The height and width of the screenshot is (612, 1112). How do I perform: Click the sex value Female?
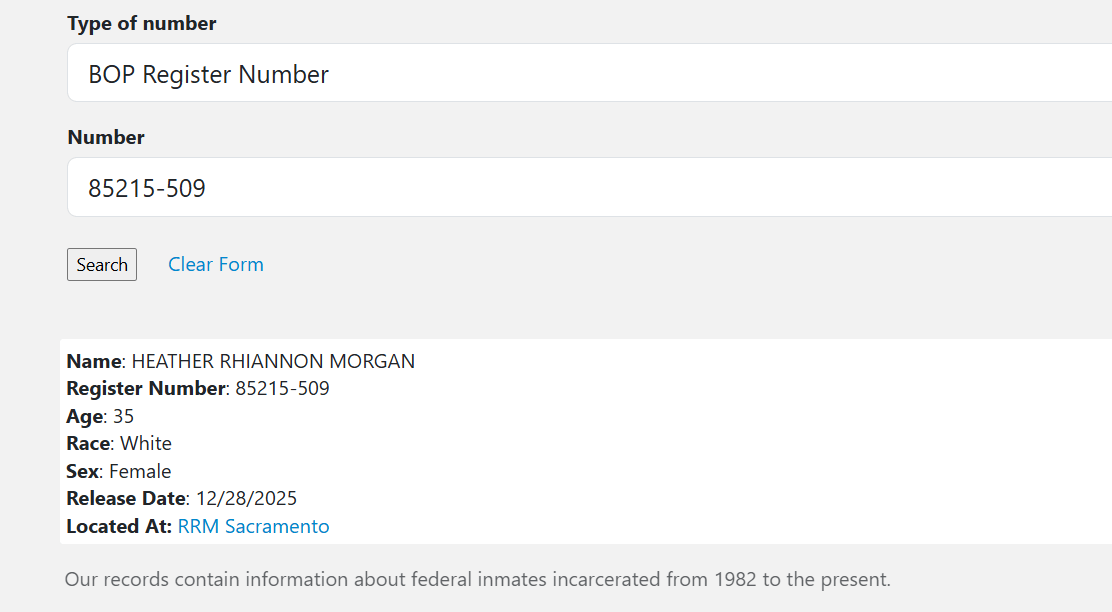click(140, 472)
